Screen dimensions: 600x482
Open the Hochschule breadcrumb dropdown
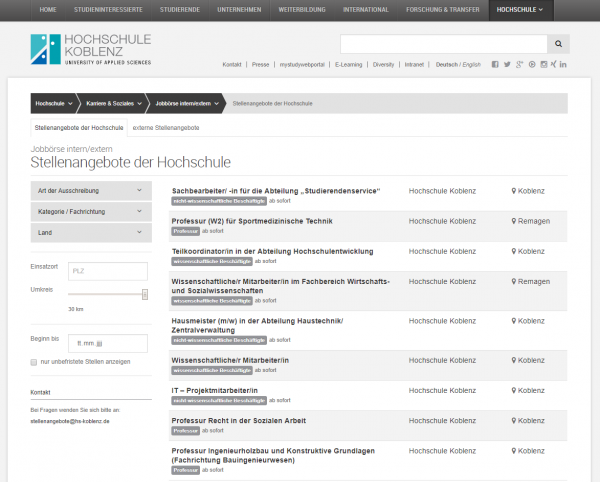(x=54, y=103)
